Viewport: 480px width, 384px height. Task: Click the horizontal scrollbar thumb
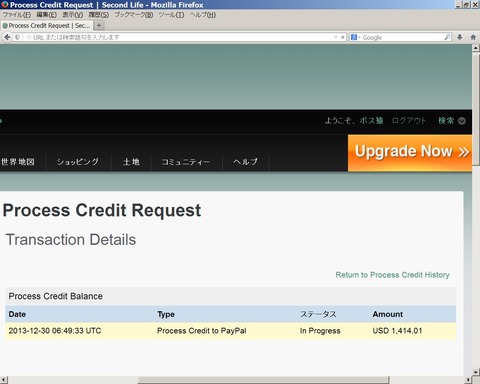click(x=263, y=380)
